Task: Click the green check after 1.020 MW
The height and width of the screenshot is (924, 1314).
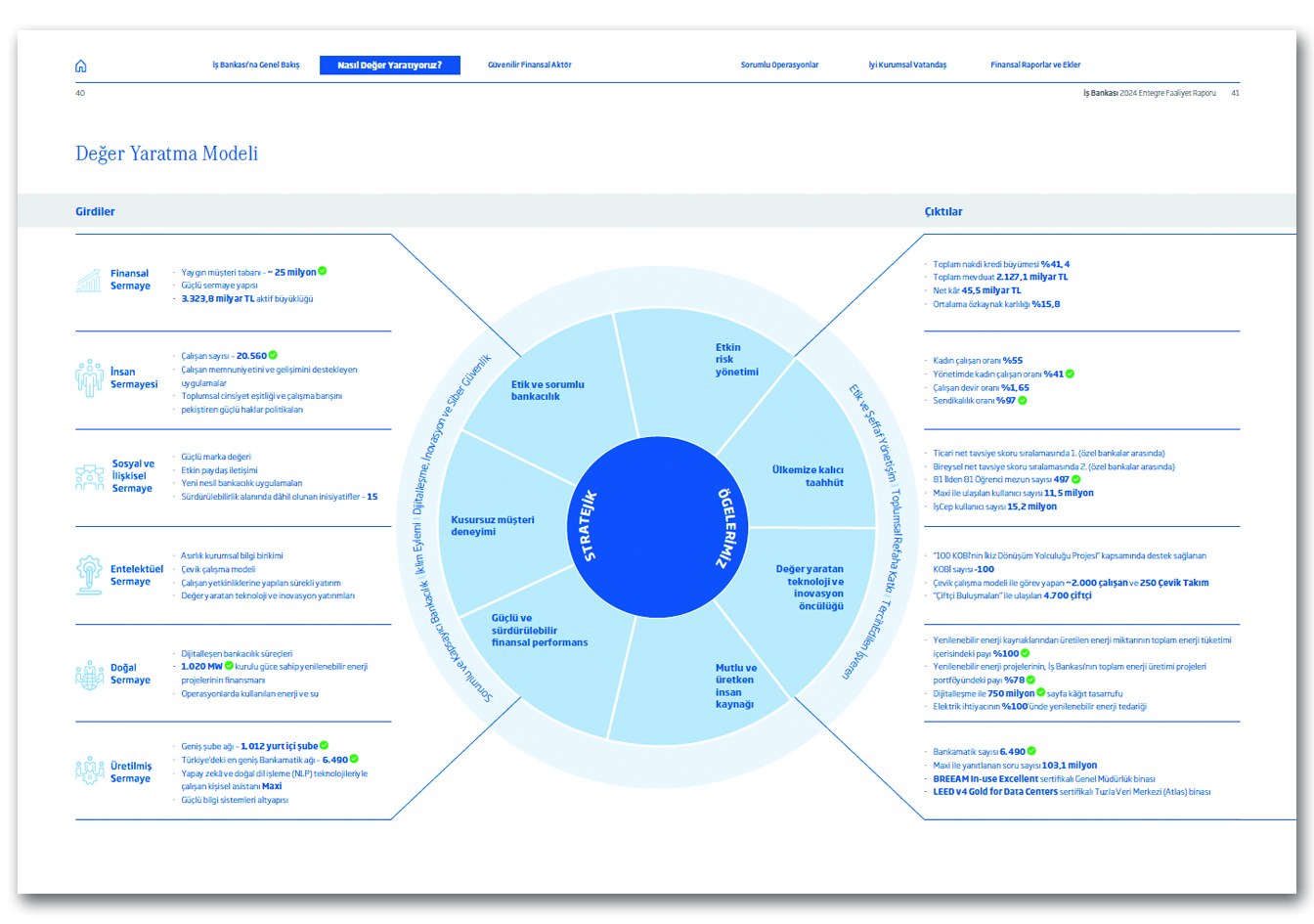Action: click(x=229, y=666)
